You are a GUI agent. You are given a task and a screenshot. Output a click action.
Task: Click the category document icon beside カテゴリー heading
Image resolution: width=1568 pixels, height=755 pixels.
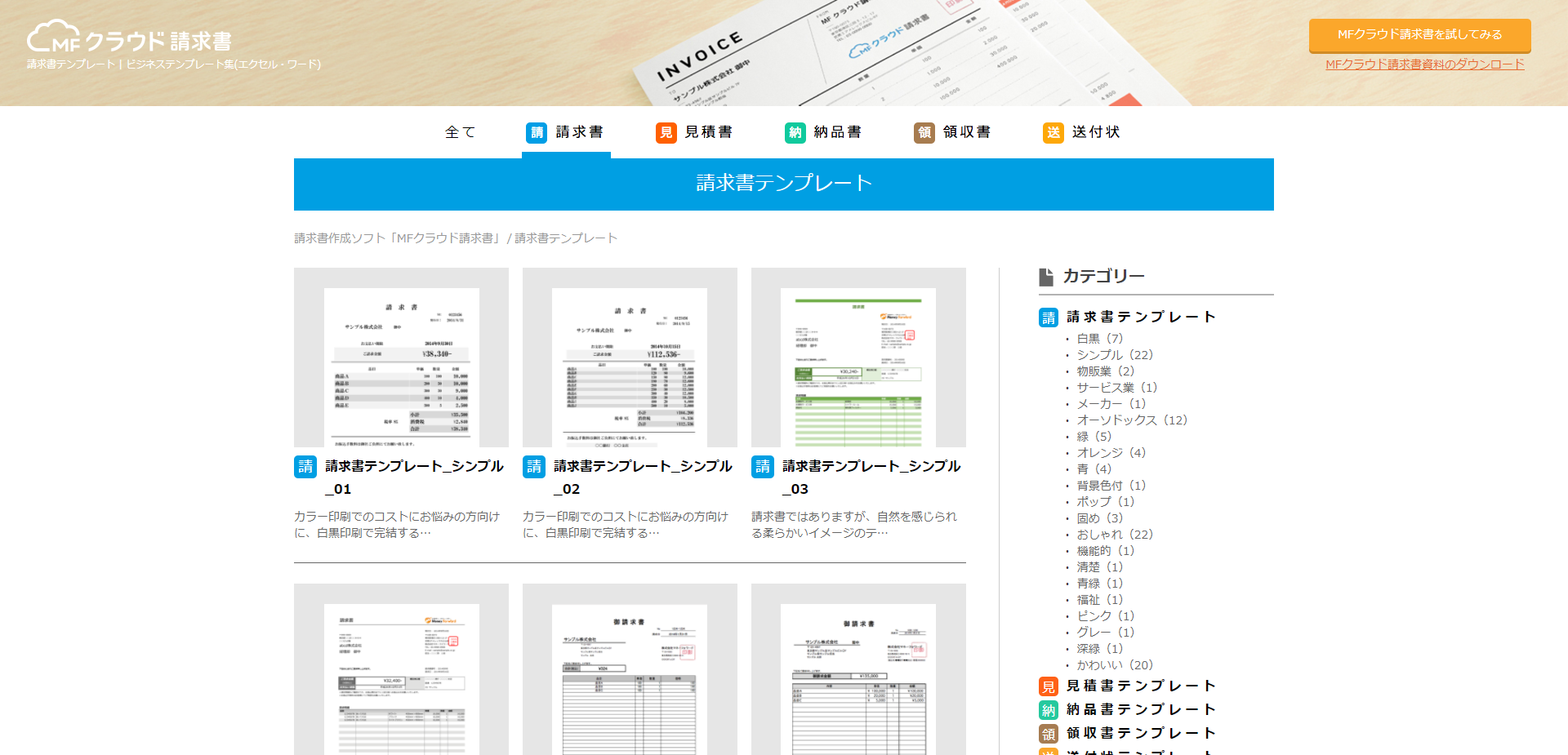(1046, 276)
